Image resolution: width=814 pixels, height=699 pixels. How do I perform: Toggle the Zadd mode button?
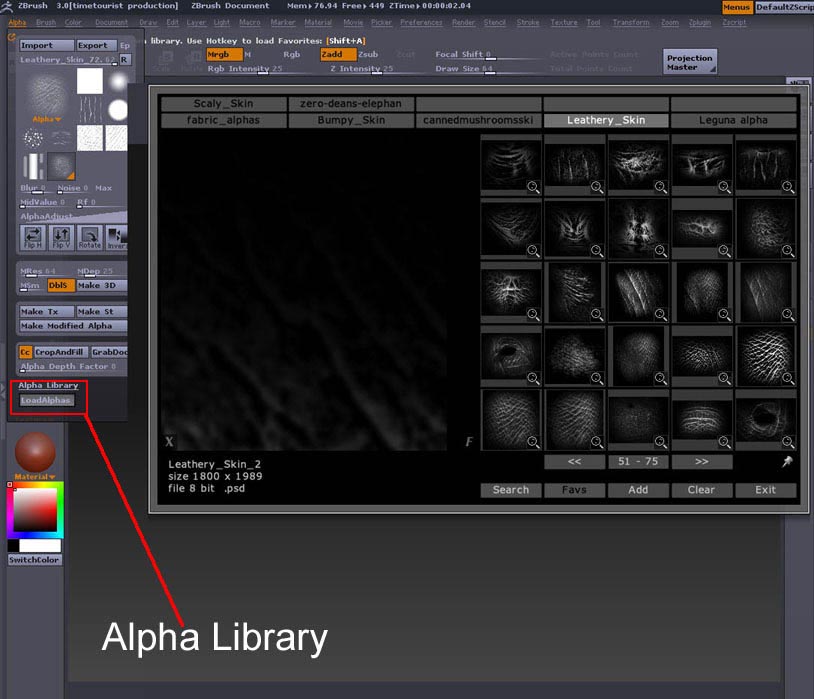tap(337, 55)
